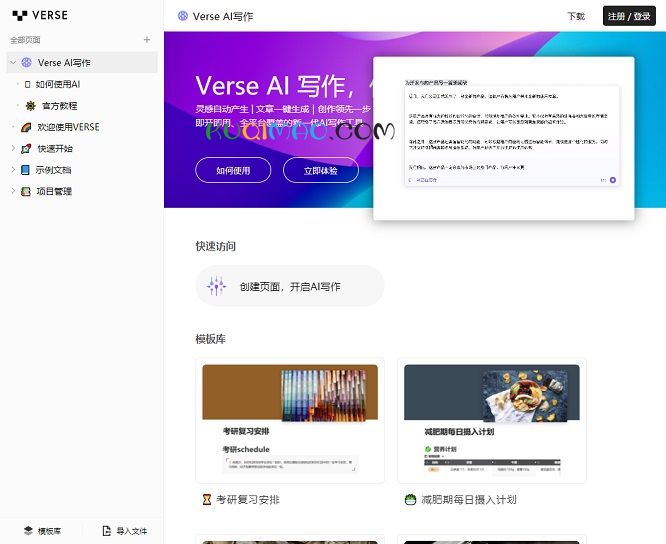Viewport: 666px width, 544px height.
Task: Click the 如何使用 hero button
Action: point(233,170)
